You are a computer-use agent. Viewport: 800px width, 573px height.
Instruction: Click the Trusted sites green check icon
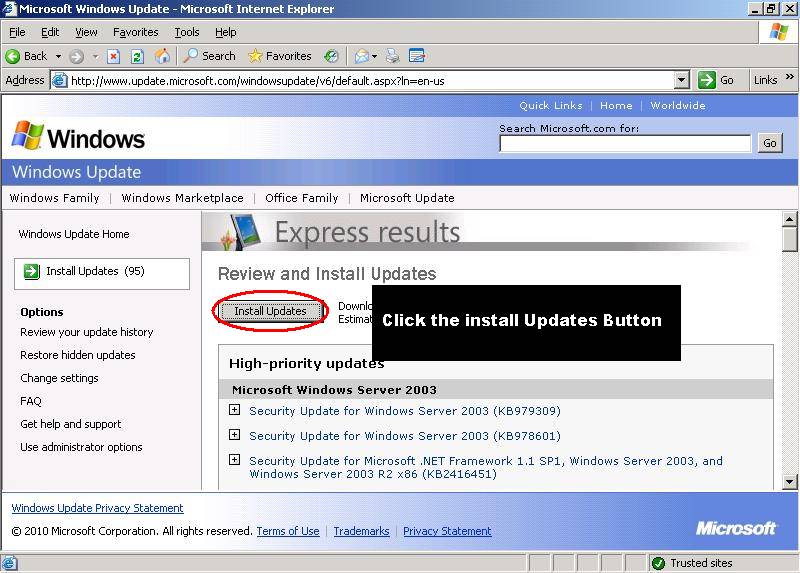(x=658, y=563)
